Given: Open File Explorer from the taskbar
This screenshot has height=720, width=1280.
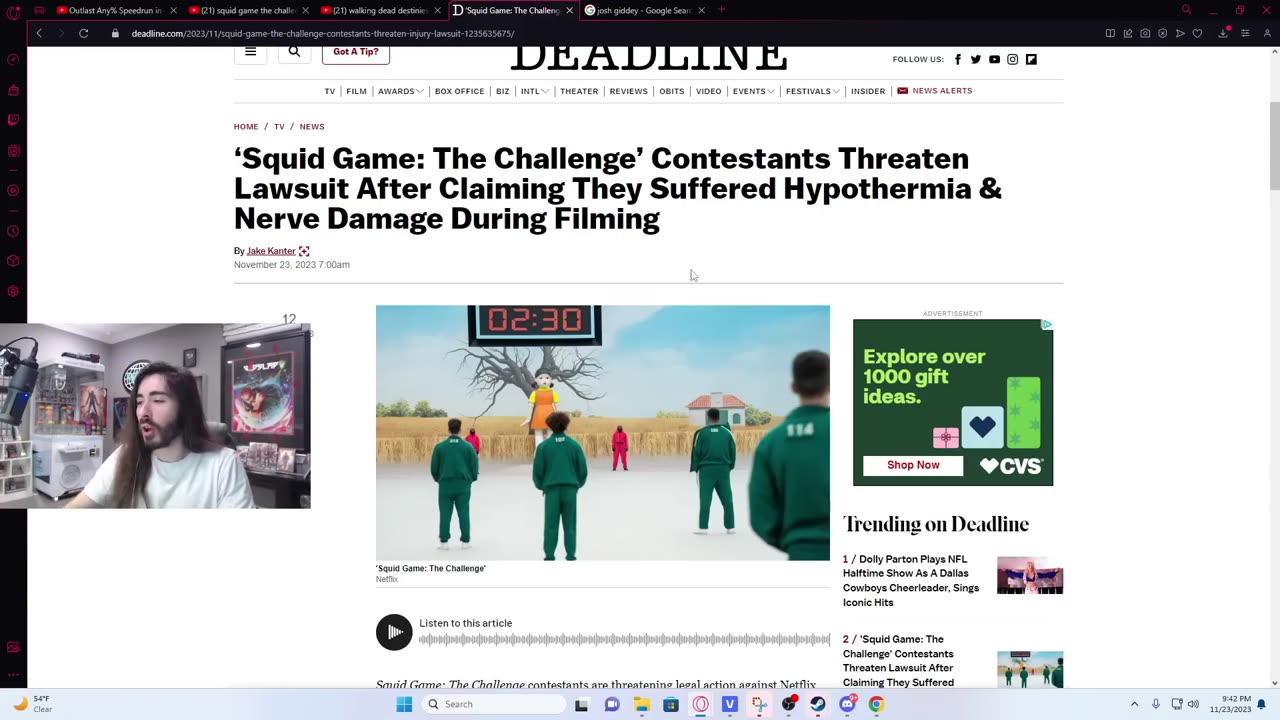Looking at the screenshot, I should pos(641,704).
